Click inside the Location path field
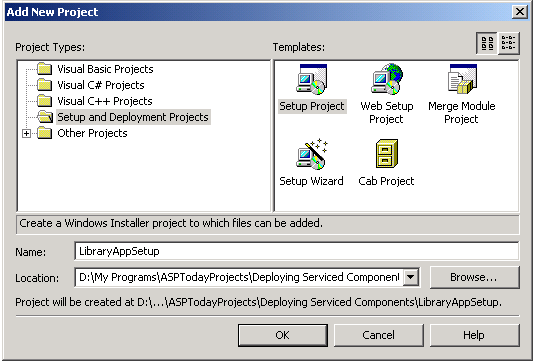 click(x=239, y=277)
